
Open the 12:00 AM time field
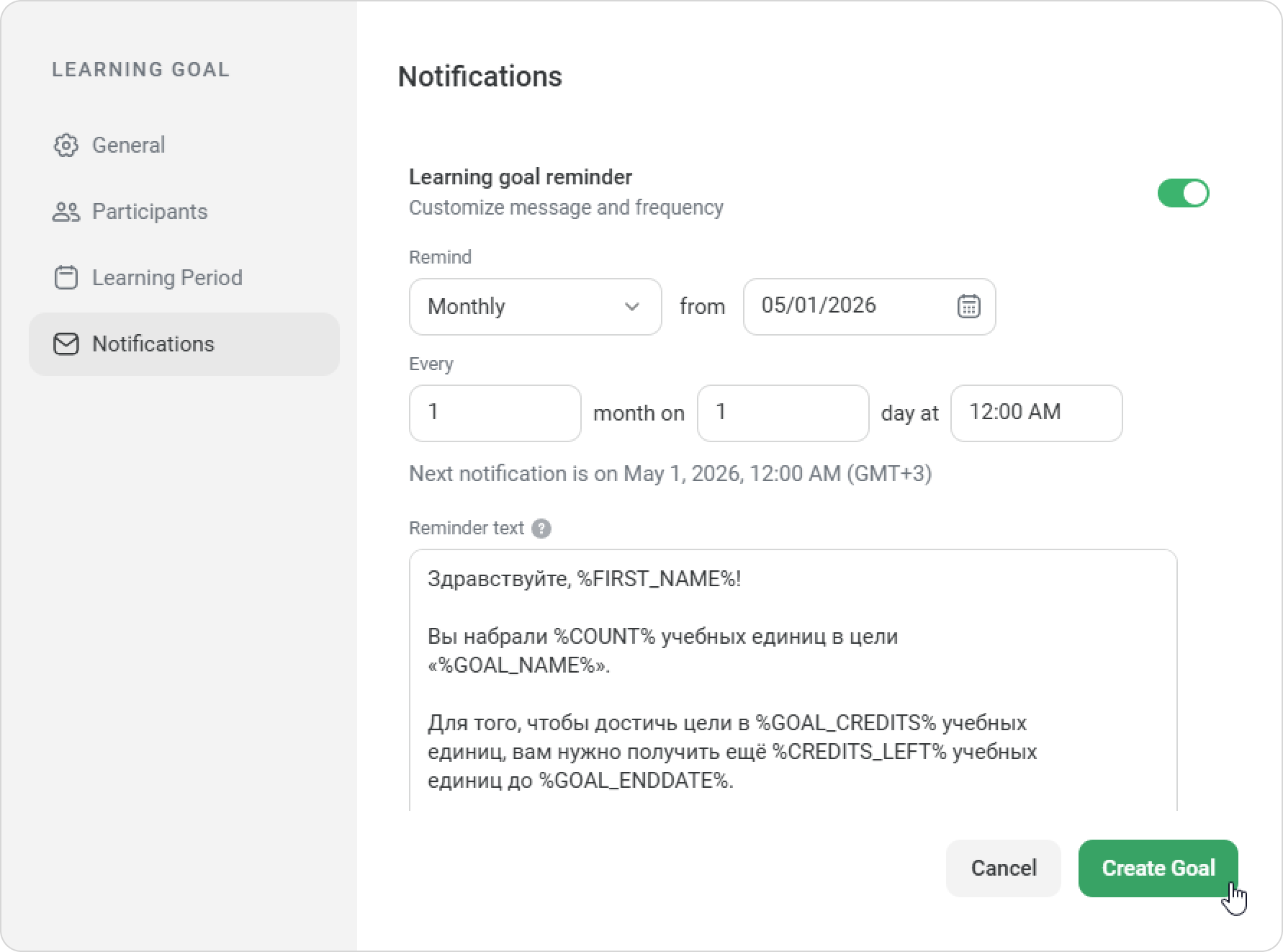pyautogui.click(x=1035, y=413)
